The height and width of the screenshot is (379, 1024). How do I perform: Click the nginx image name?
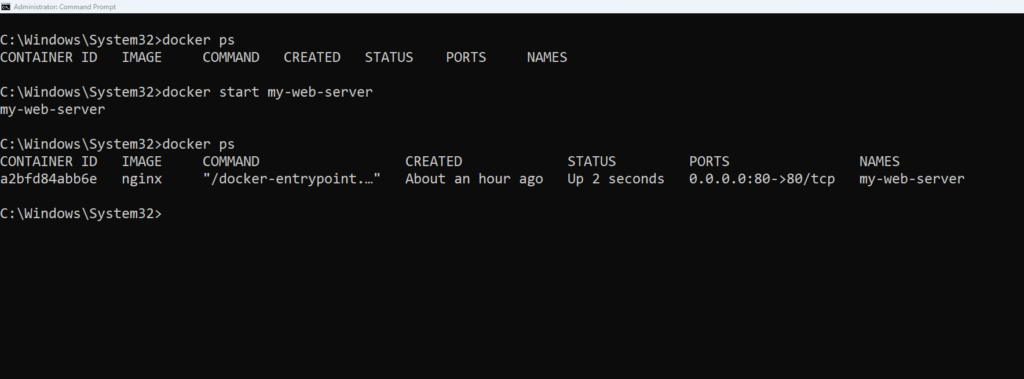[x=142, y=179]
